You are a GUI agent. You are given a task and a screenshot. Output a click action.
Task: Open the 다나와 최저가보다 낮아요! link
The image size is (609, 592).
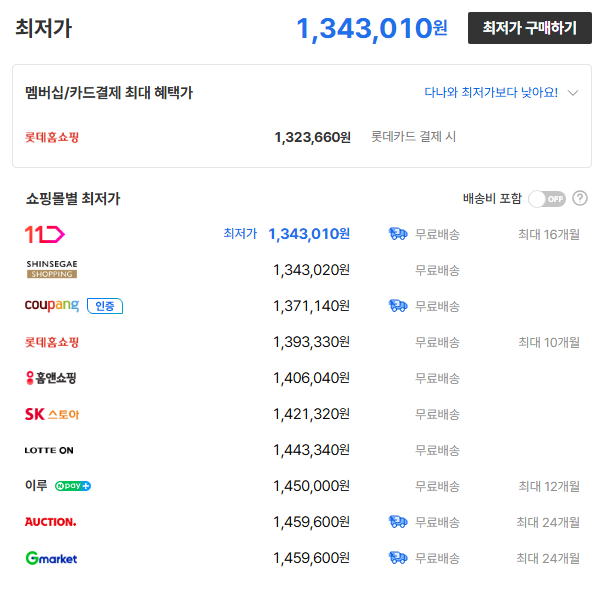click(491, 92)
